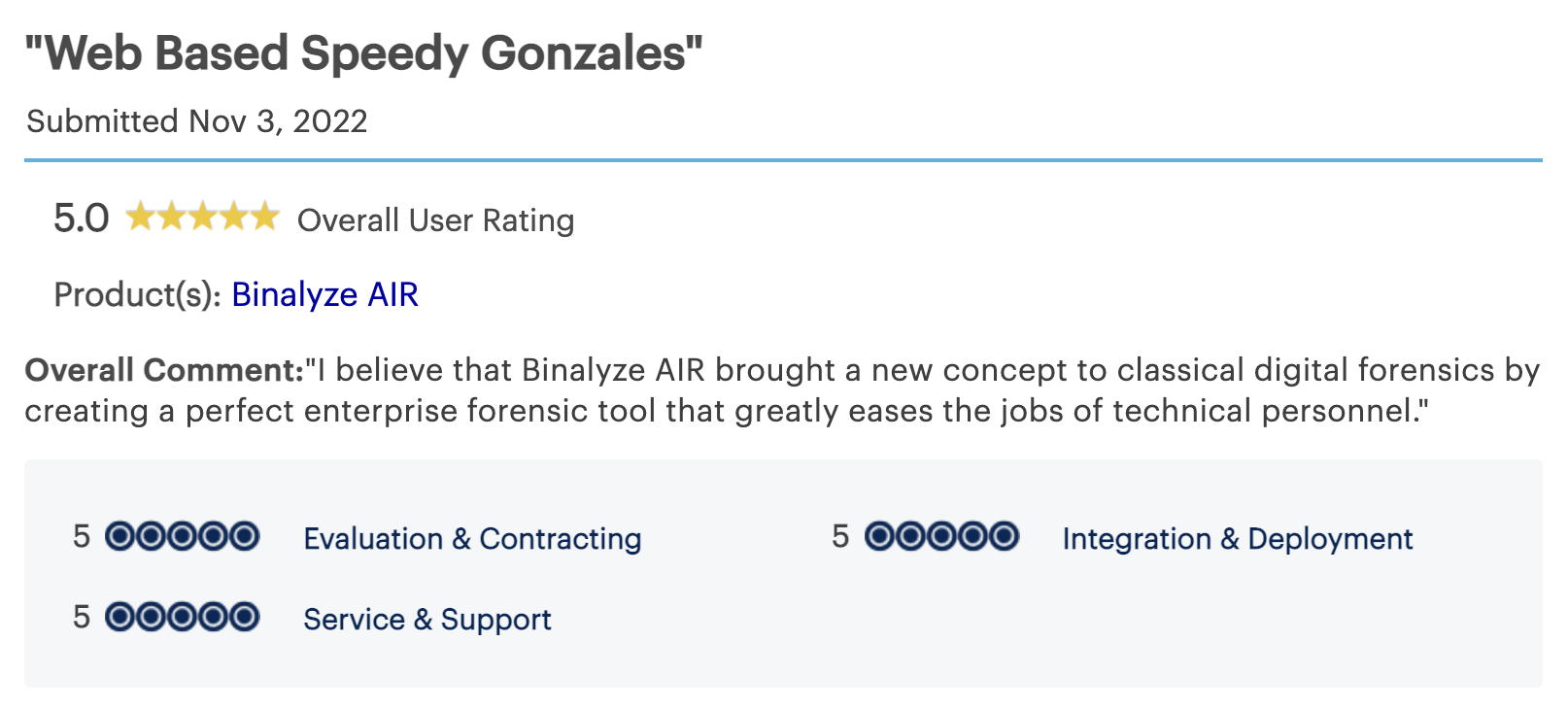Viewport: 1568px width, 709px height.
Task: Click the Integration & Deployment rating circles
Action: pos(941,536)
